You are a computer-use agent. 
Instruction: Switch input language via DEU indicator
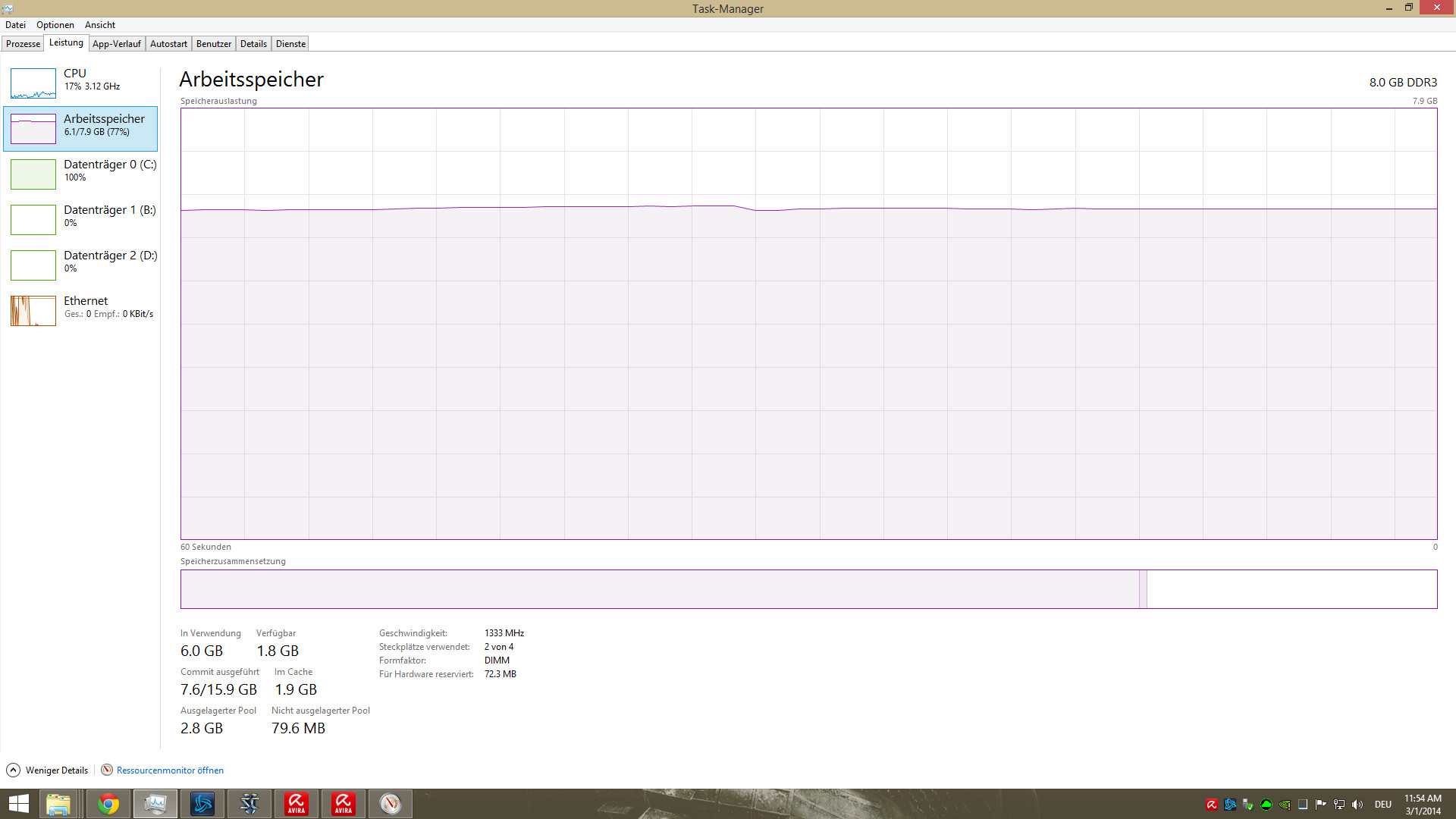pos(1382,805)
